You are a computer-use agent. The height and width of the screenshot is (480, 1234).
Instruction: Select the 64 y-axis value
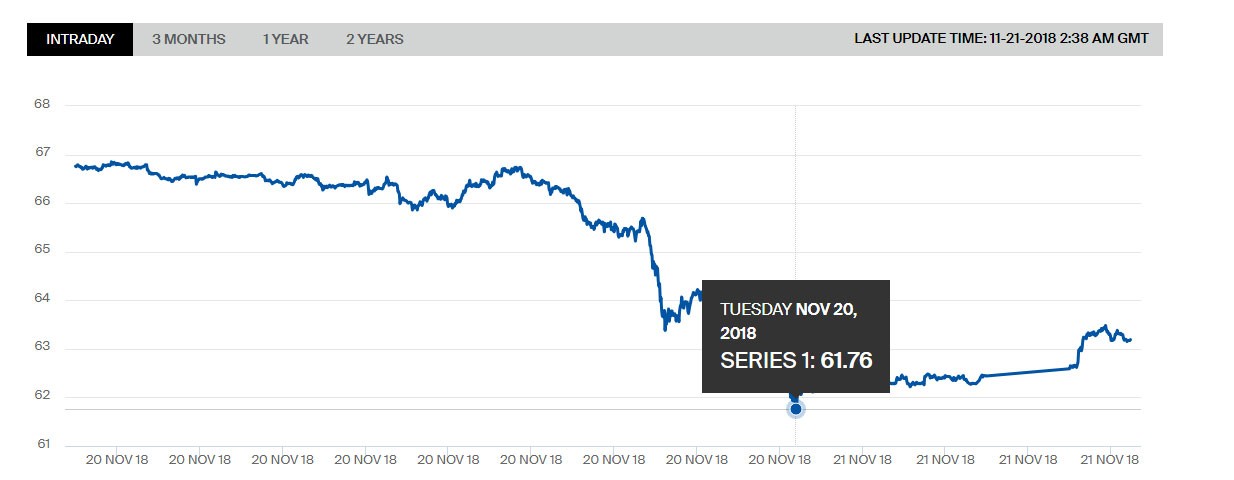43,299
